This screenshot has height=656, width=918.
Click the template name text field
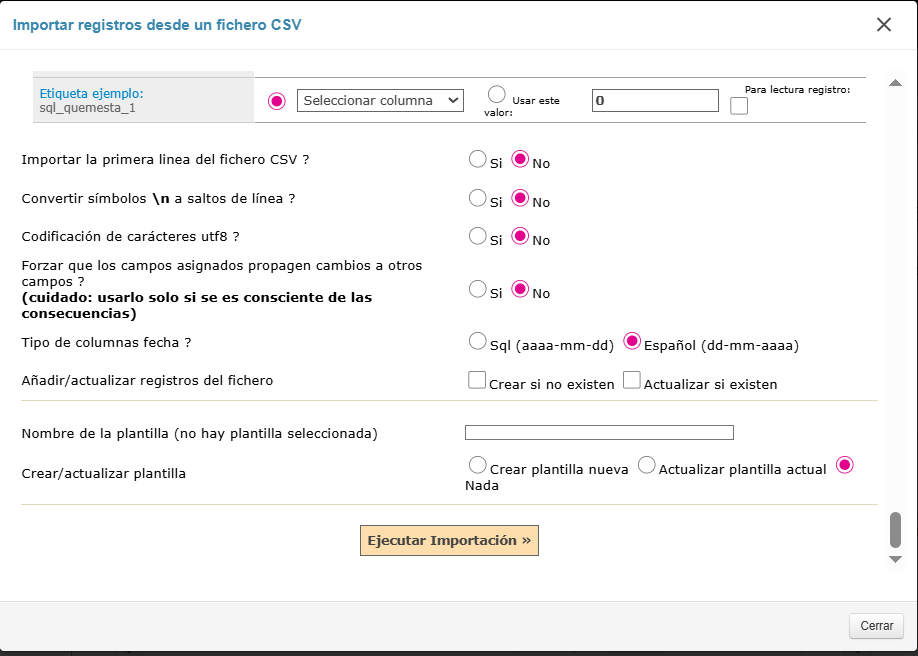[x=599, y=433]
